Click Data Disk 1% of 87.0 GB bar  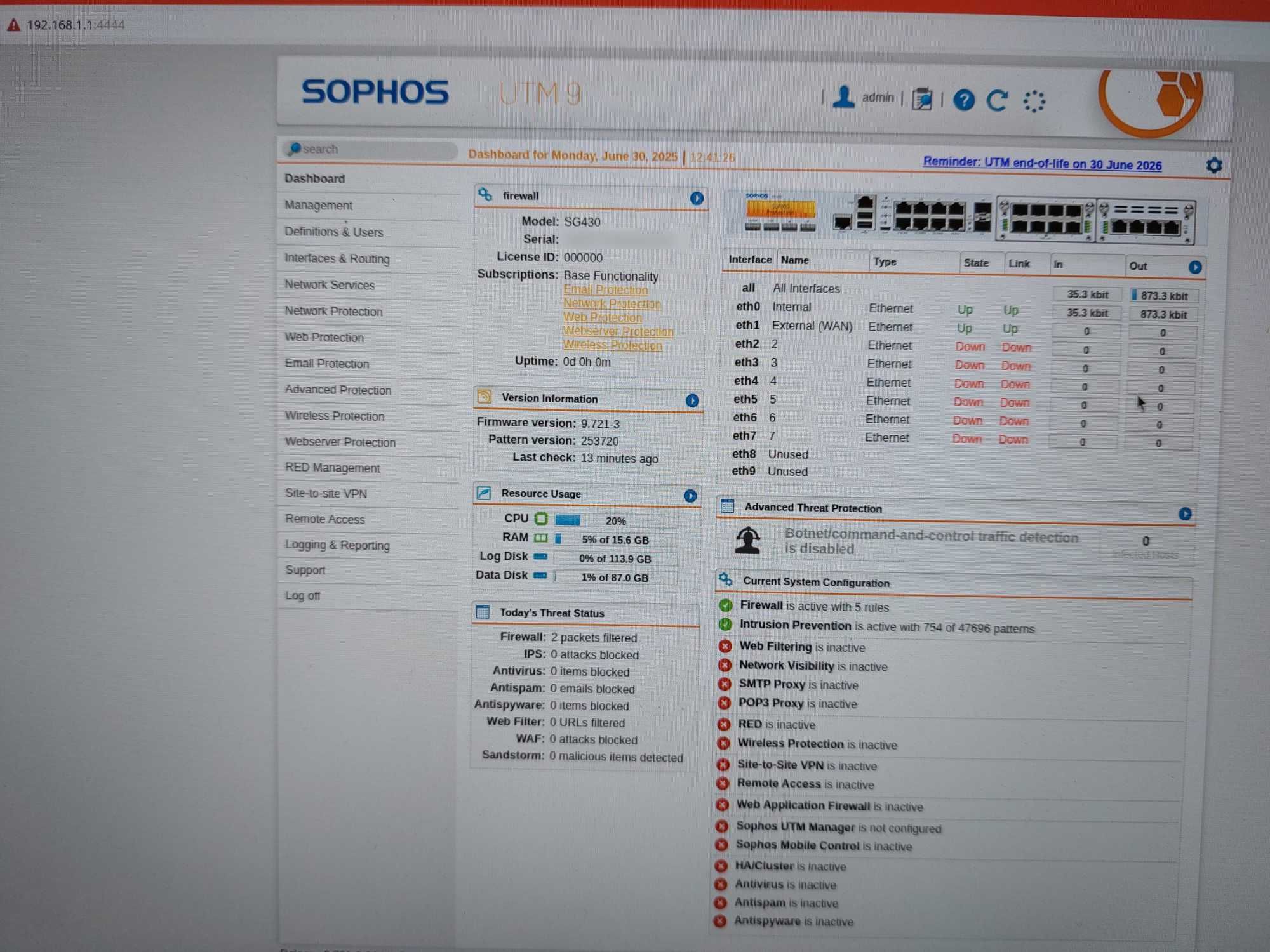click(614, 578)
